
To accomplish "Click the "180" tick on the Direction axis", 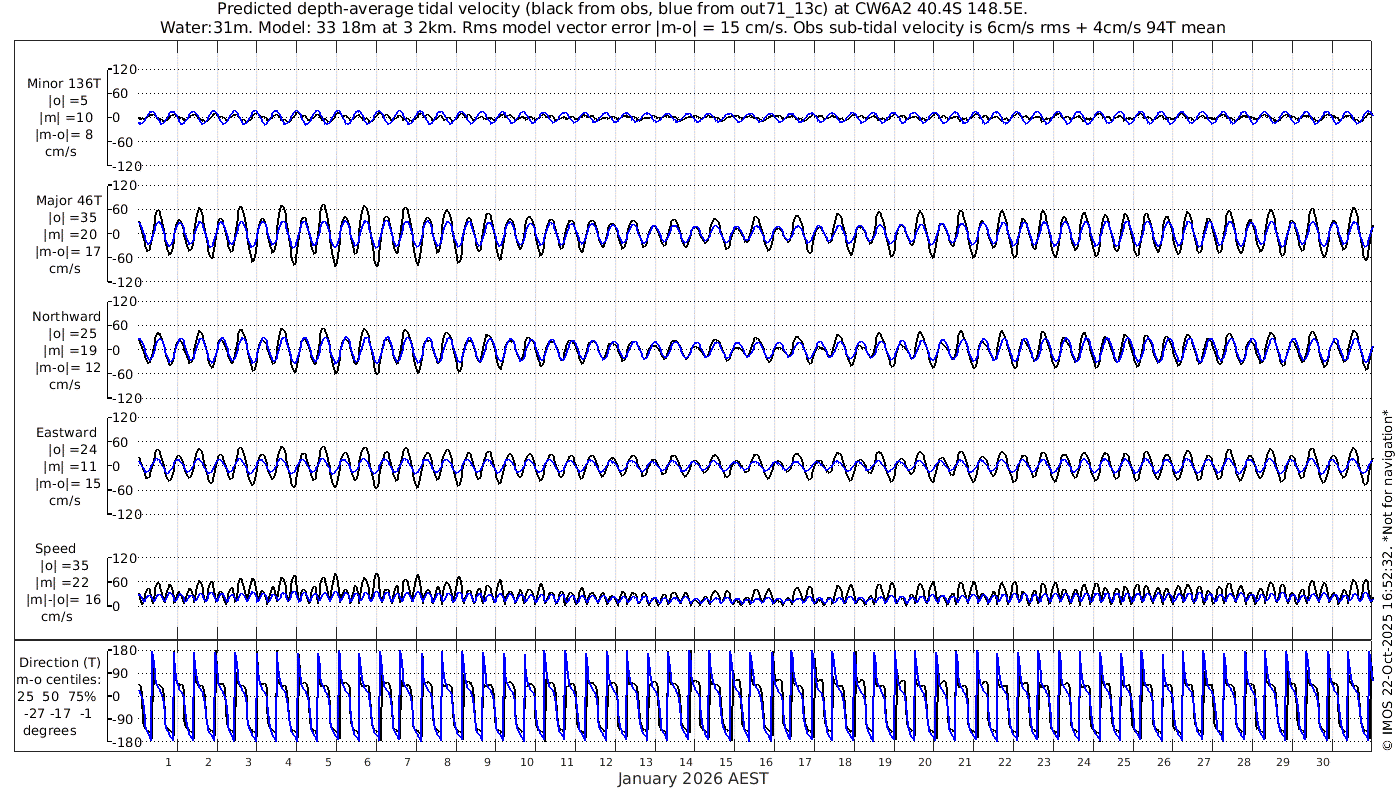I will pos(124,651).
